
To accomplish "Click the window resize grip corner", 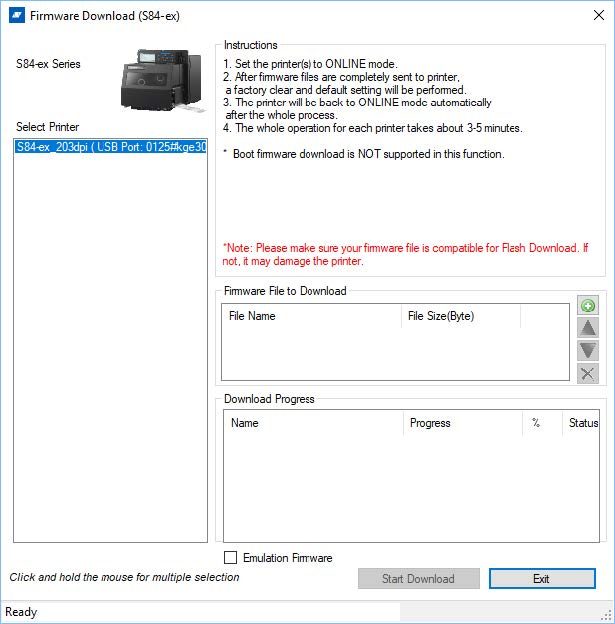I will coord(607,615).
